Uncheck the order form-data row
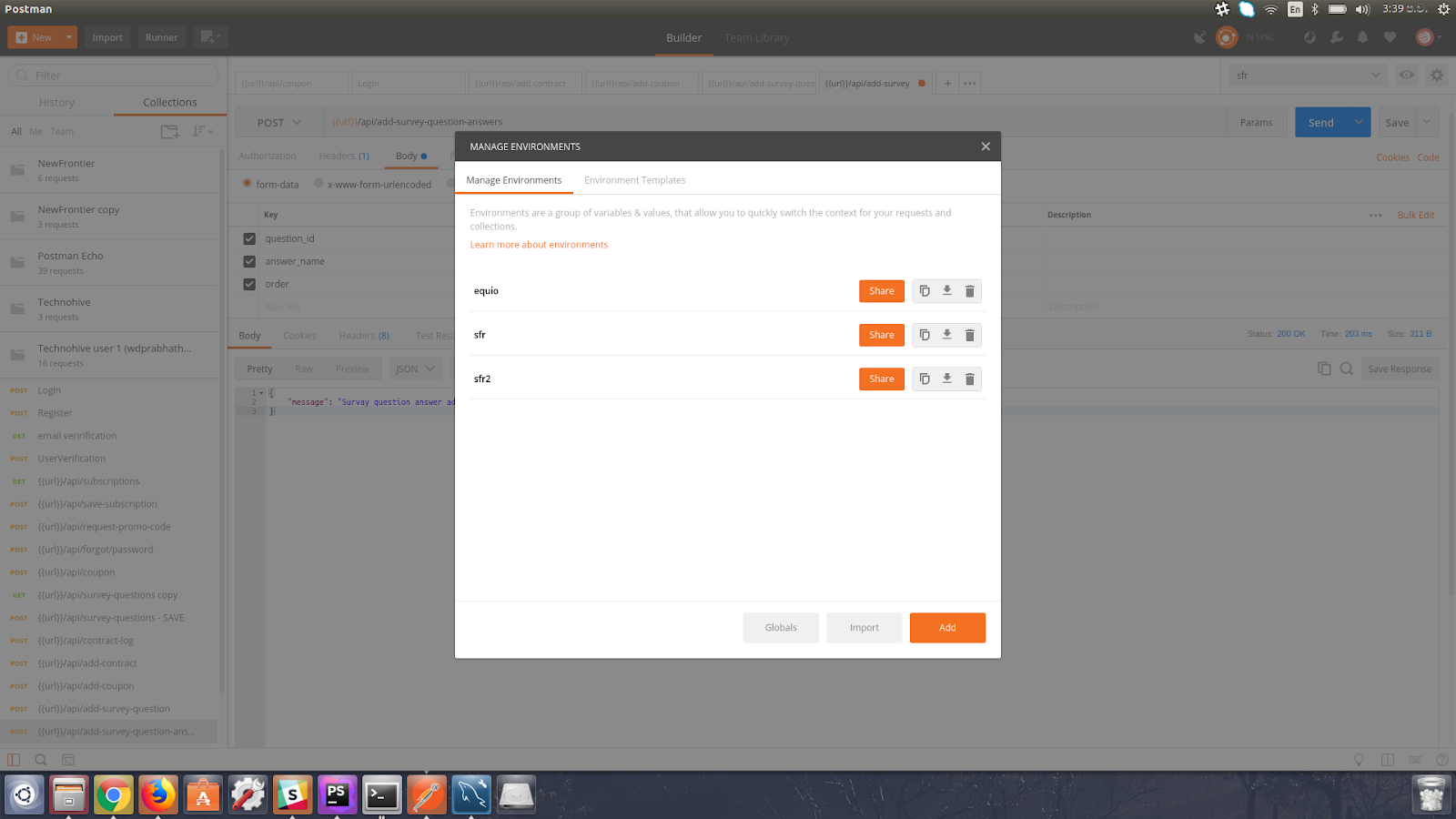1456x819 pixels. 248,284
